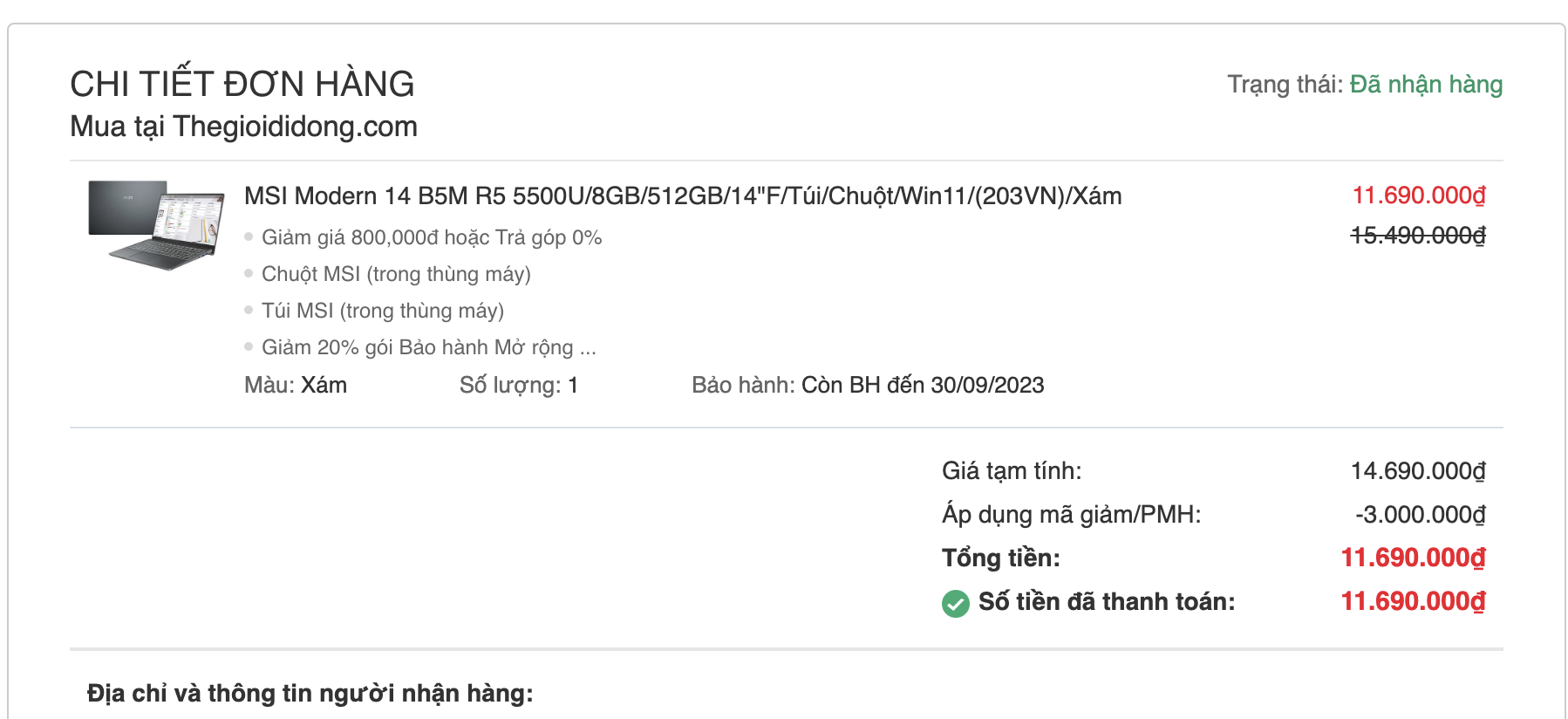
Task: Click the 'Số tiền đã thanh toán' amount
Action: click(1413, 601)
